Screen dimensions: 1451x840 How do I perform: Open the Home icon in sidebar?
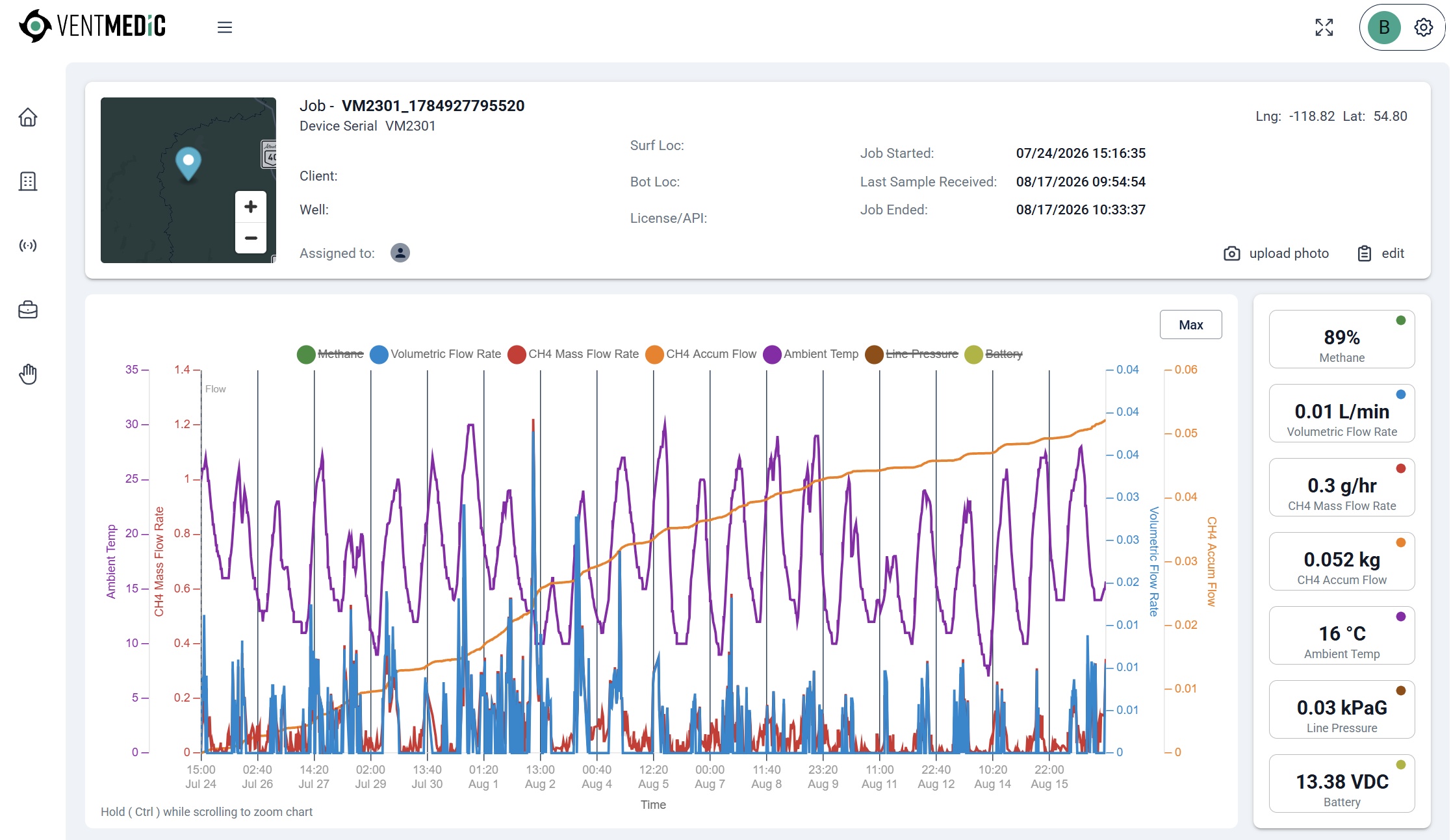[28, 118]
